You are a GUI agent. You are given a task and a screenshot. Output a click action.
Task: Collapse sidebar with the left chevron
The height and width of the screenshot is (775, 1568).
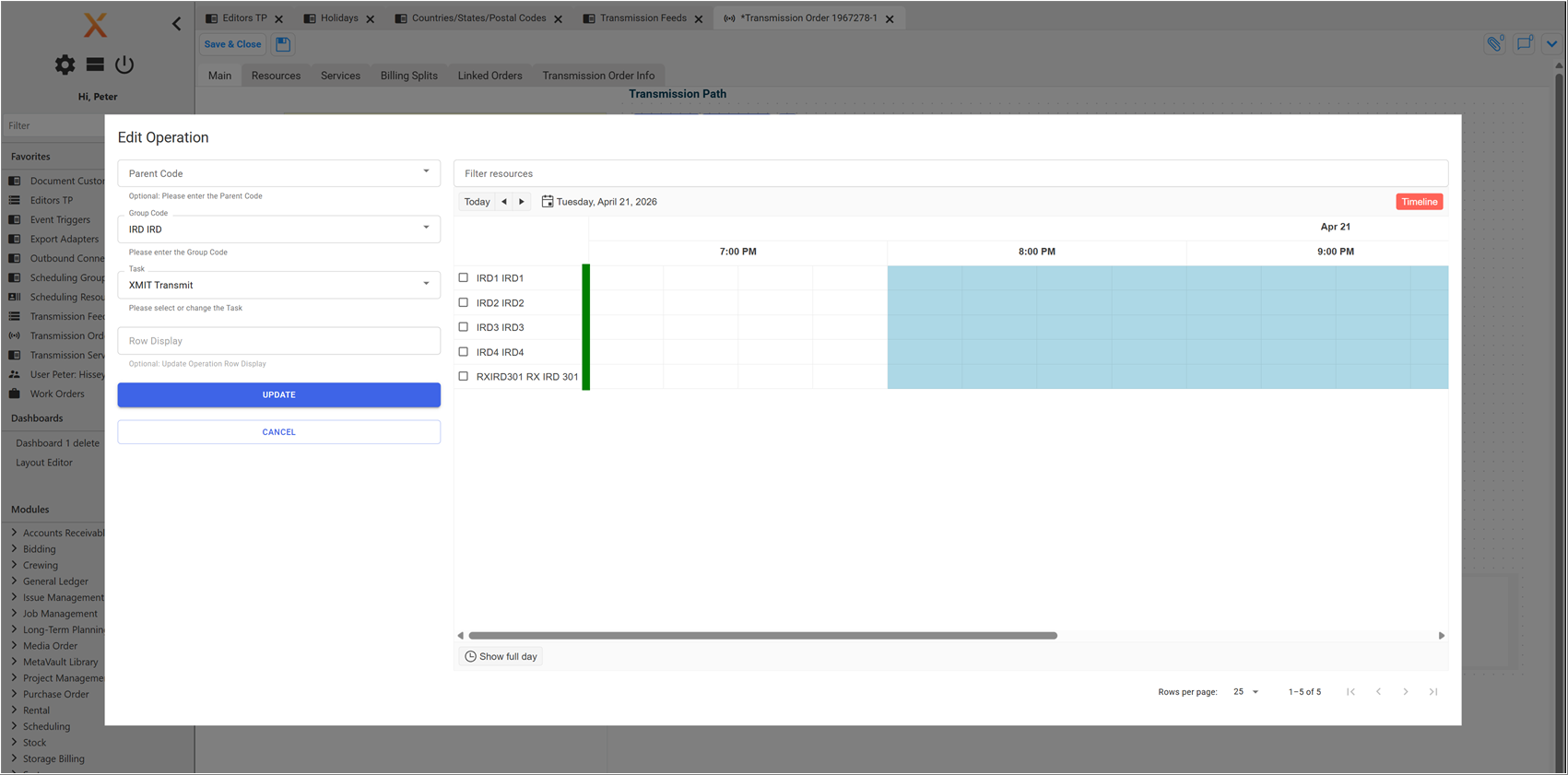click(x=176, y=24)
